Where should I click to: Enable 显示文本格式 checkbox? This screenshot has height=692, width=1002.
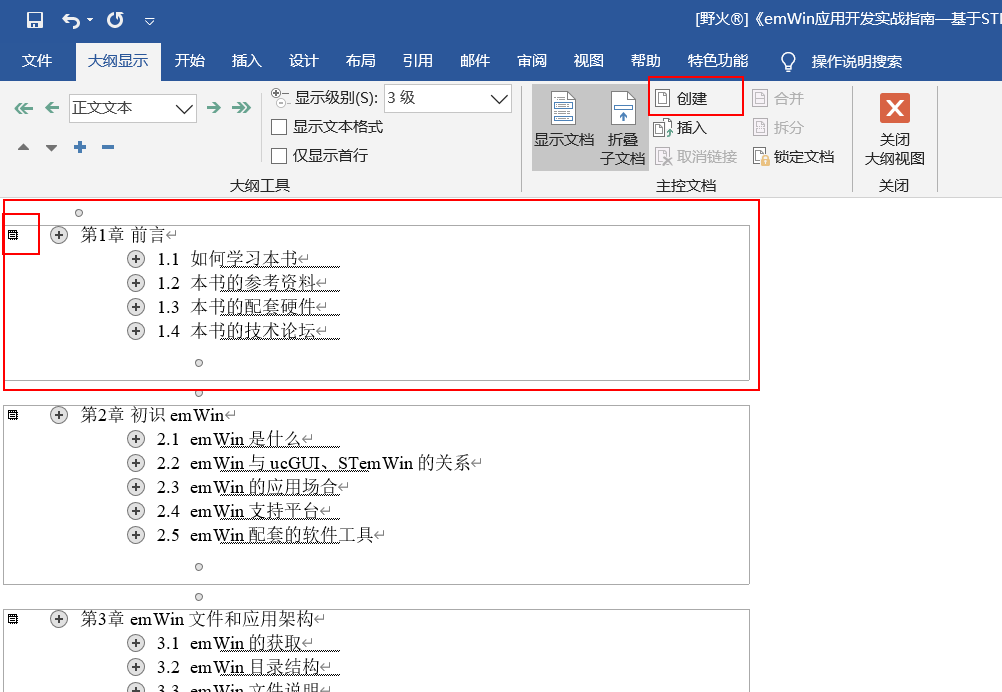pos(280,127)
